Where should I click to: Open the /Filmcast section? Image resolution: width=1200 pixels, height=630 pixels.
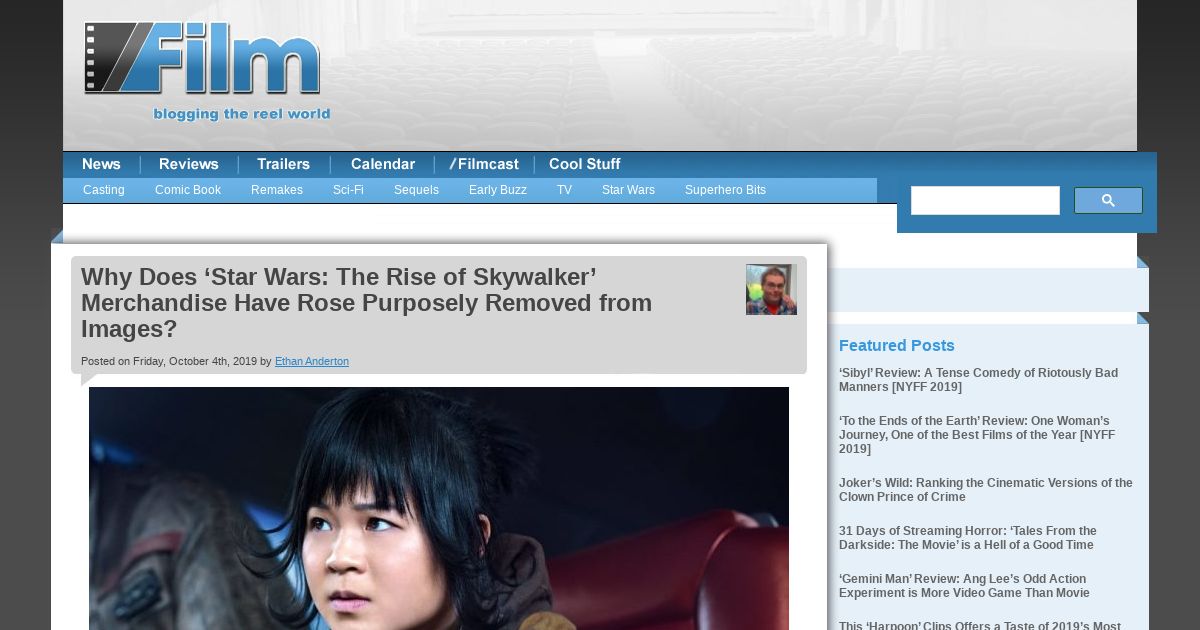point(484,164)
